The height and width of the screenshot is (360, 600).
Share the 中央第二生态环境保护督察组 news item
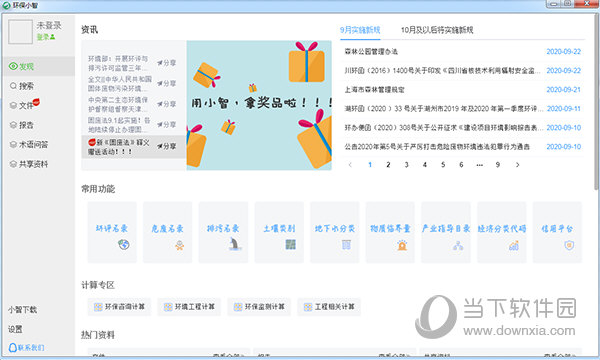pyautogui.click(x=166, y=104)
